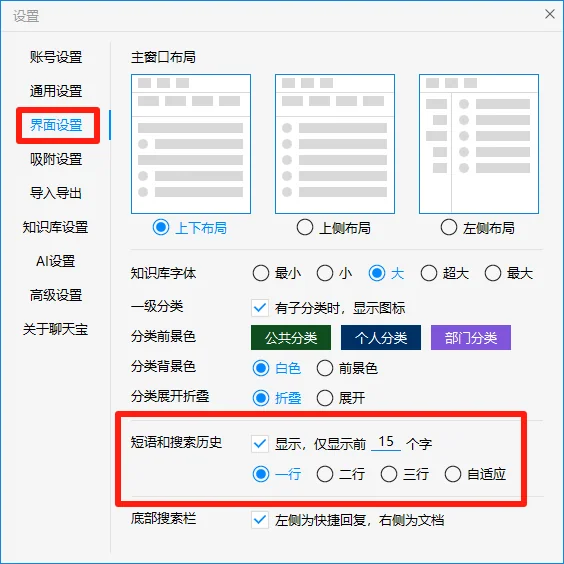Select 界面设置 in the sidebar
The image size is (564, 564).
coord(56,125)
